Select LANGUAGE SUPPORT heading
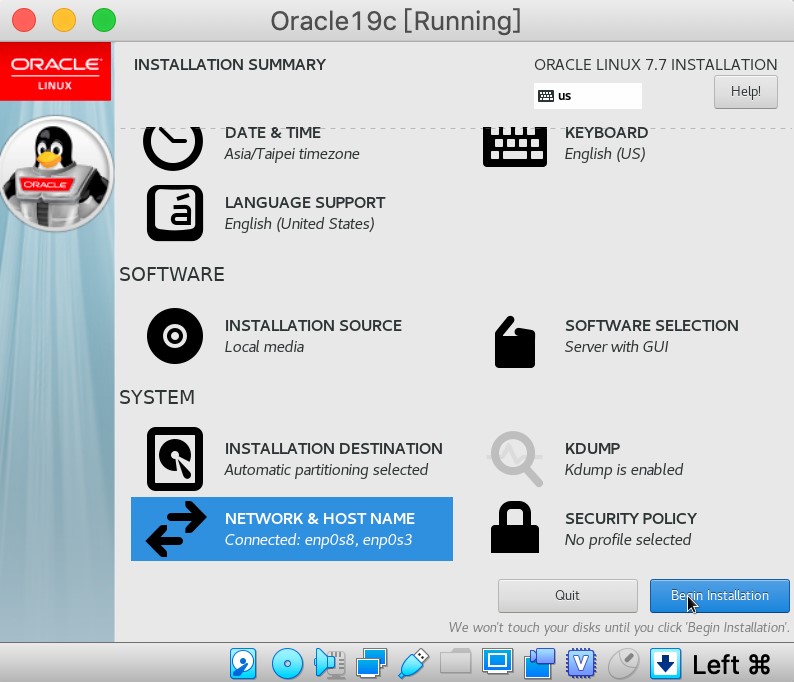Screen dimensions: 794x682 [x=305, y=203]
